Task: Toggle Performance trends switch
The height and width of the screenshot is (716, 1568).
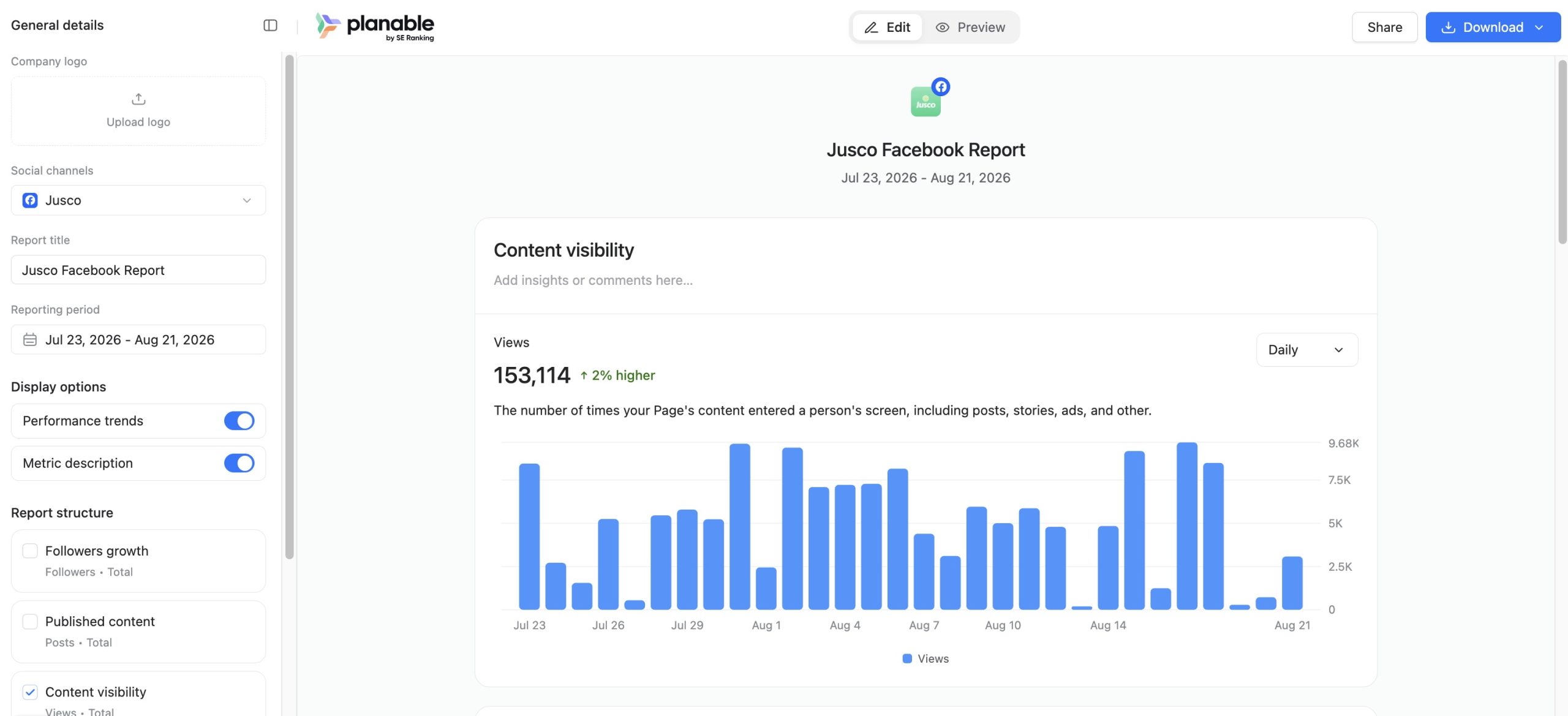Action: [x=239, y=421]
